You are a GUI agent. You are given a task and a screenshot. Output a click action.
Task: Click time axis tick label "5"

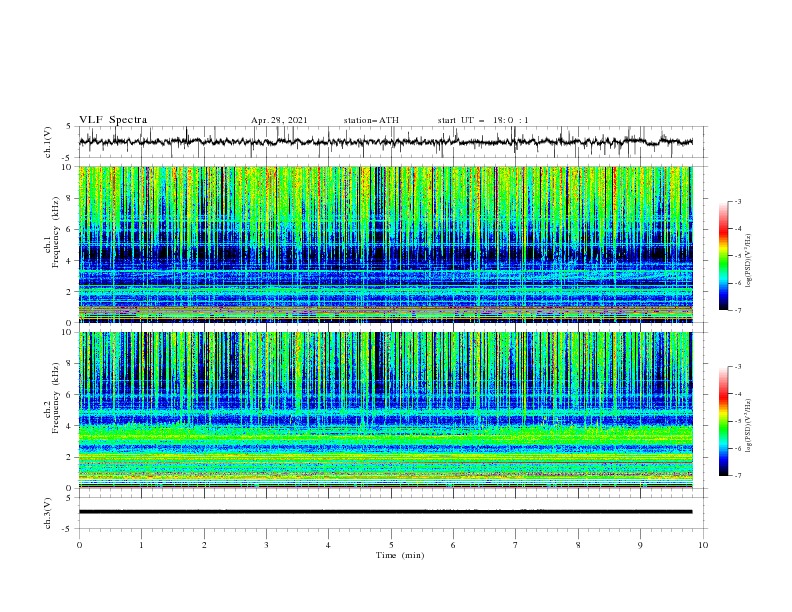point(391,545)
